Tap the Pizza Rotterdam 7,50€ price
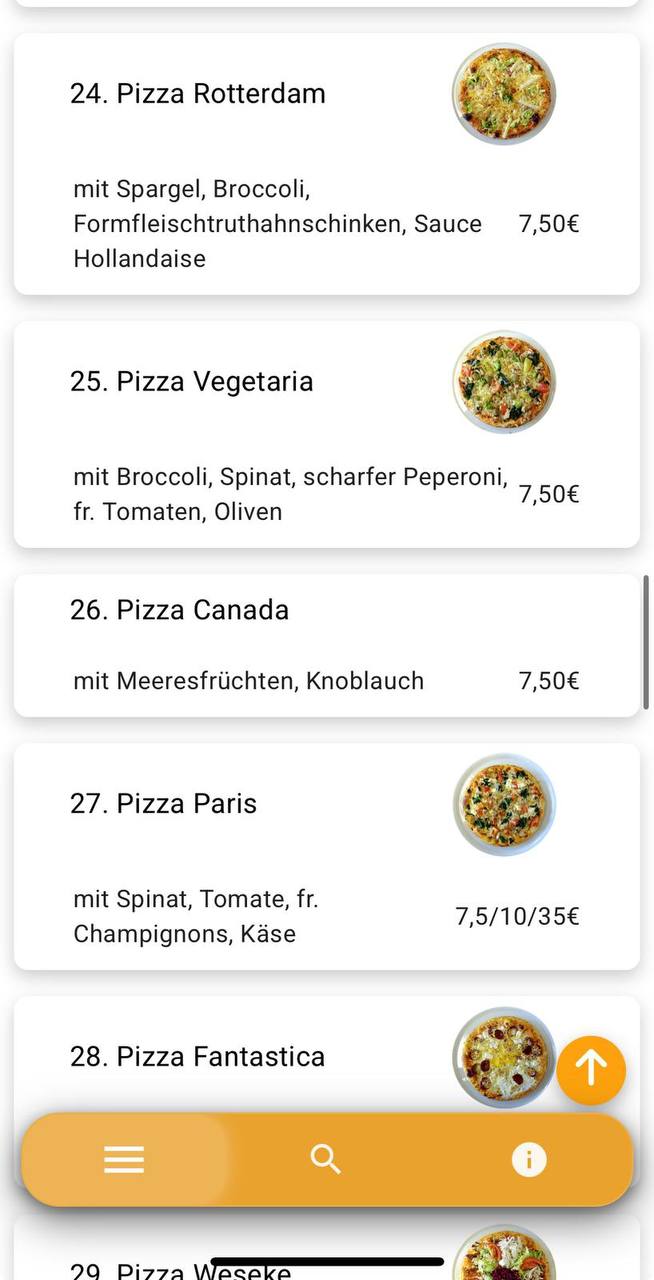This screenshot has width=654, height=1280. point(549,224)
